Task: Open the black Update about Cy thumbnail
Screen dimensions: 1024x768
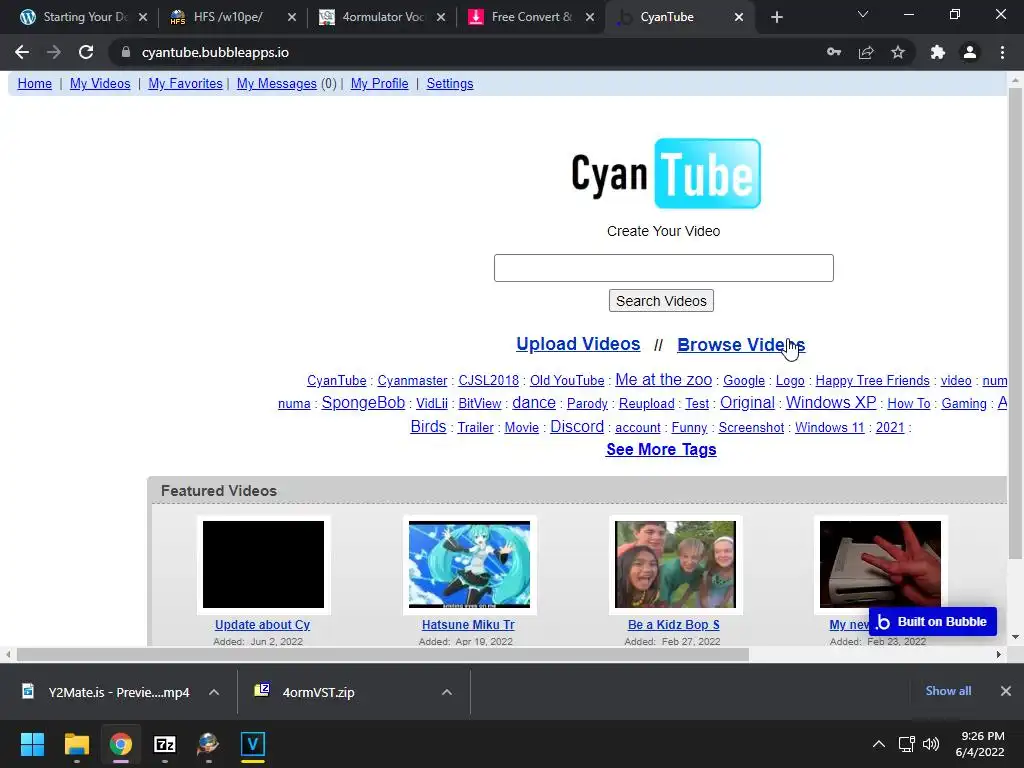Action: coord(263,564)
